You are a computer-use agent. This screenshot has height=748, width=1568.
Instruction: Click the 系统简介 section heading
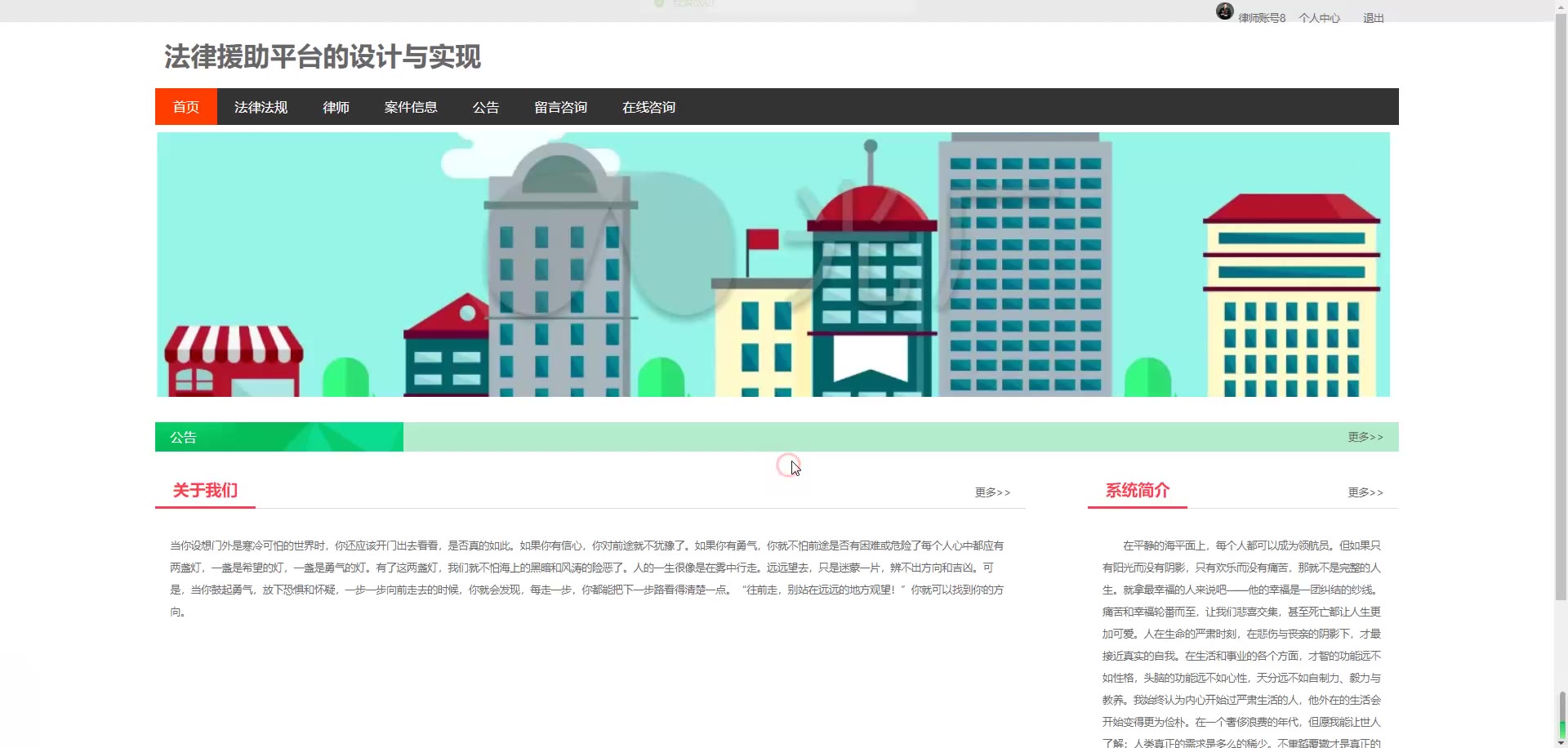(x=1138, y=490)
